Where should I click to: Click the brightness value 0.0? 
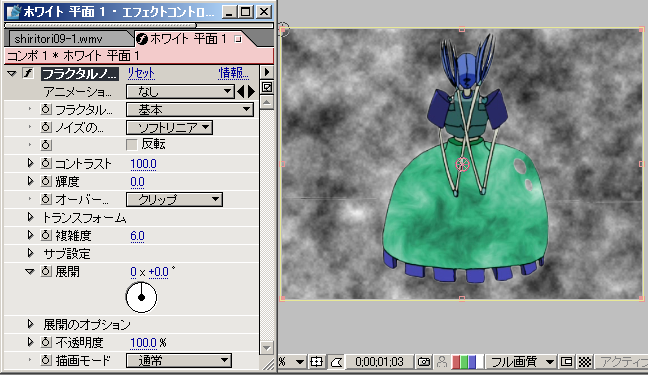click(137, 182)
